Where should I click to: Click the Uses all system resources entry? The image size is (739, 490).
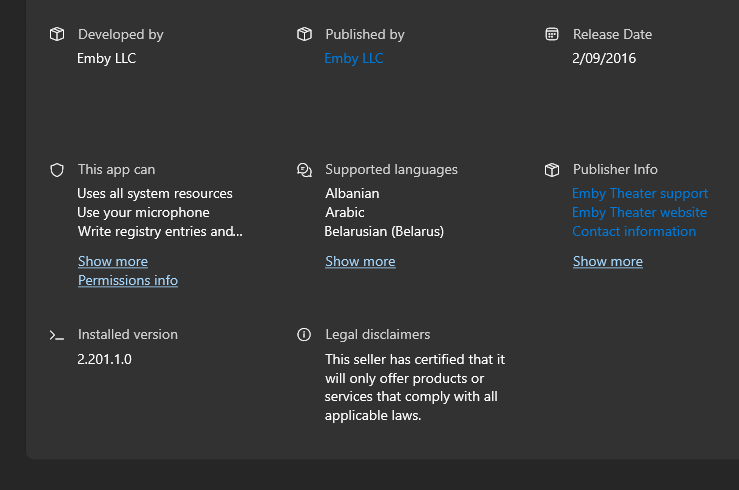click(155, 193)
